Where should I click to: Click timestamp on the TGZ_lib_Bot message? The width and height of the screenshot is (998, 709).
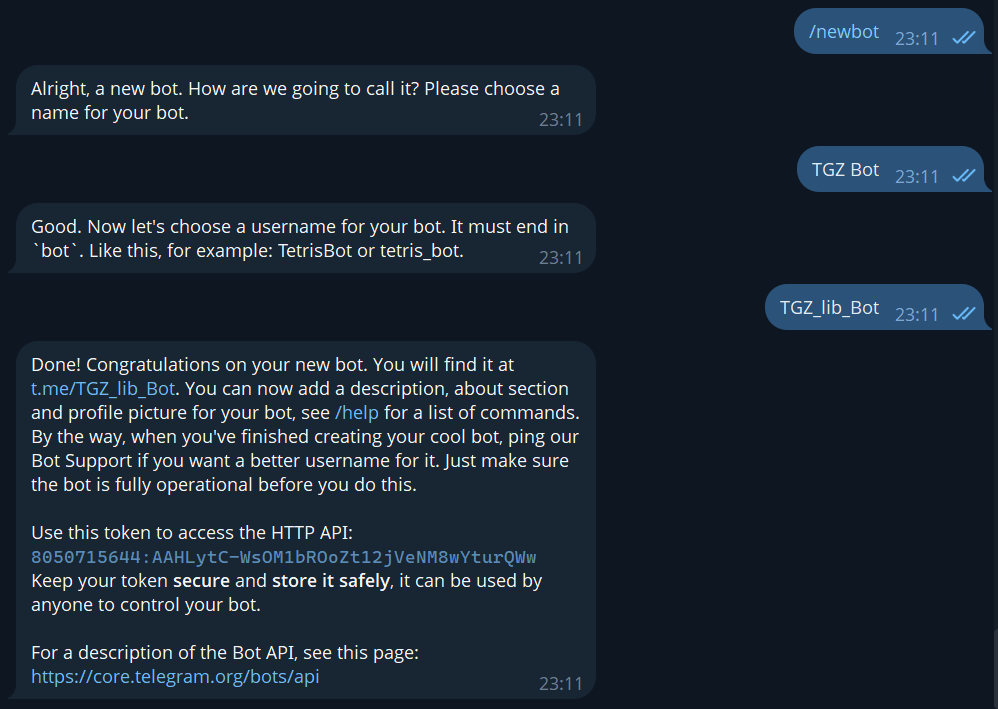tap(917, 315)
